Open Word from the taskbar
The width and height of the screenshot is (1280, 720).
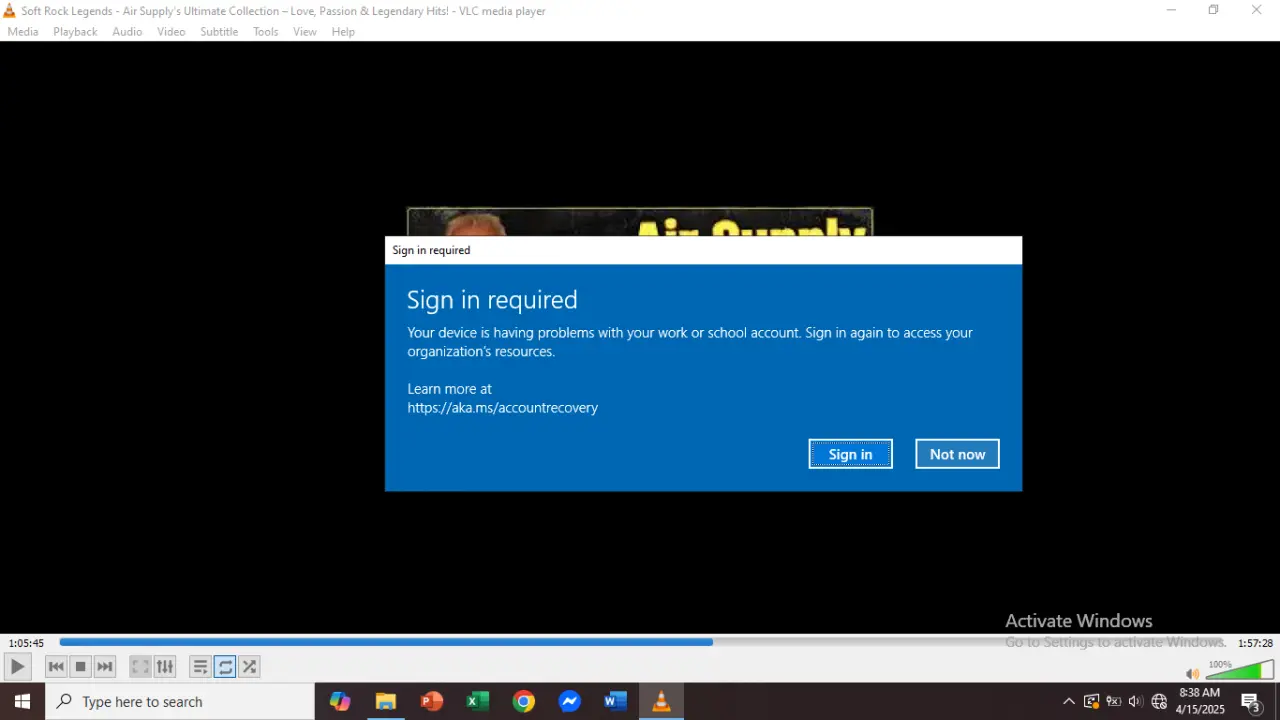(615, 701)
